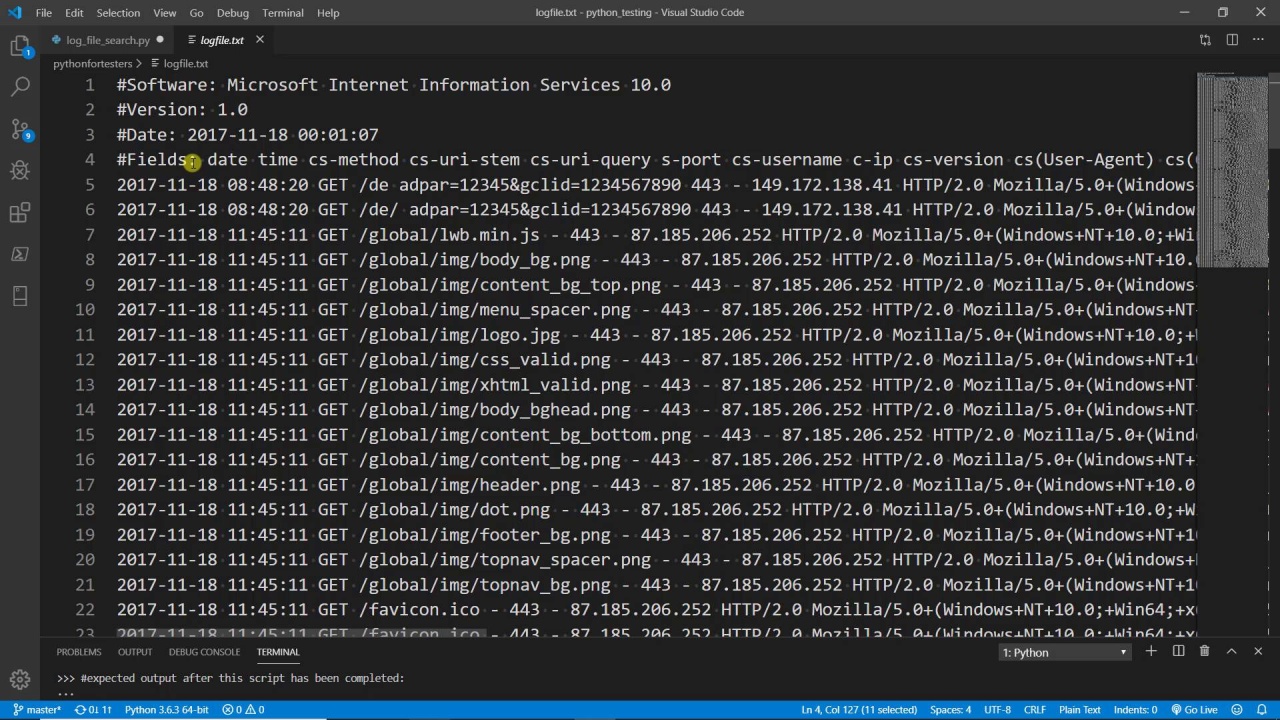
Task: Open the Debug menu
Action: tap(232, 13)
